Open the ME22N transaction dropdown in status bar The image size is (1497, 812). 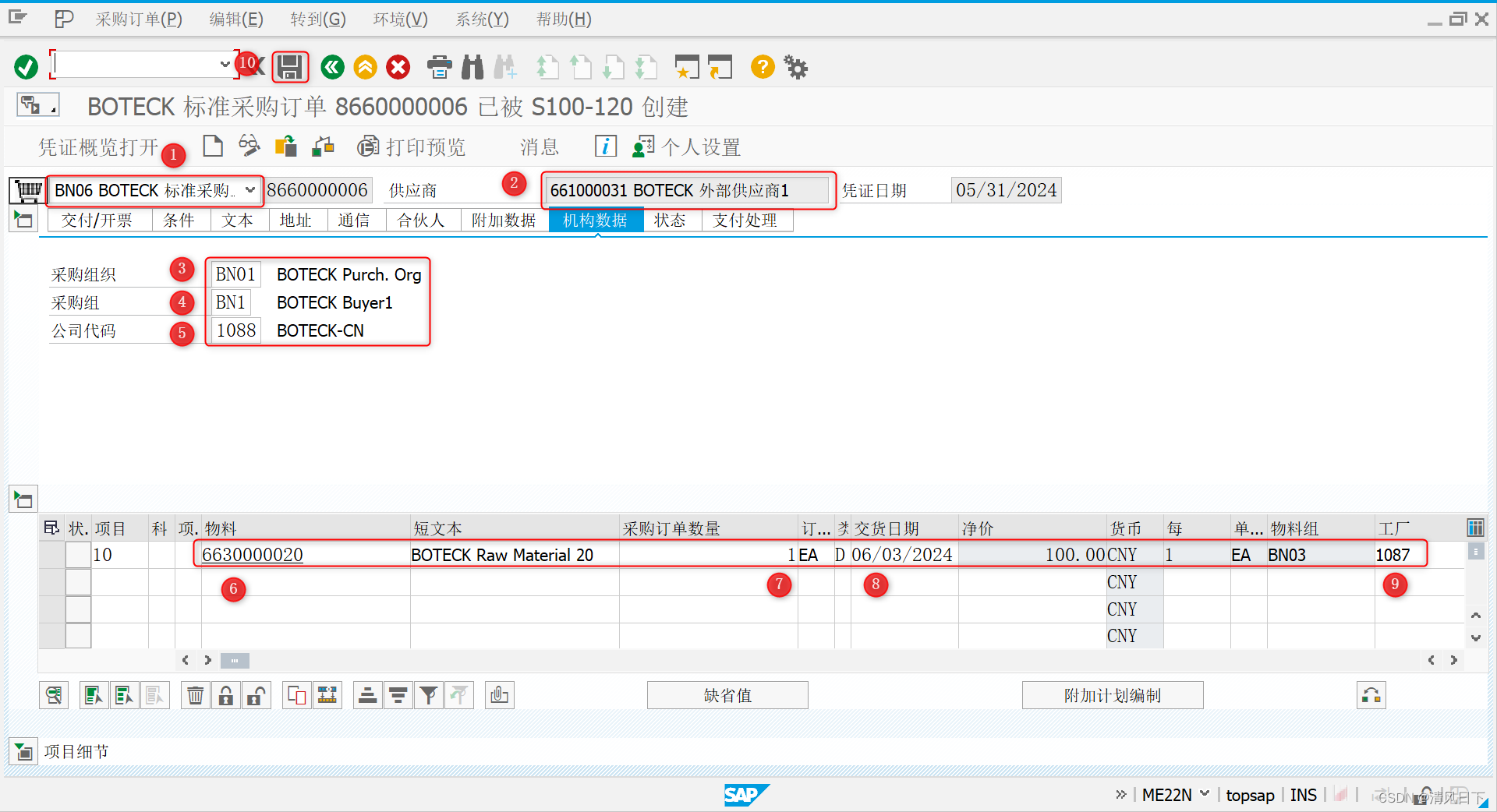1205,793
